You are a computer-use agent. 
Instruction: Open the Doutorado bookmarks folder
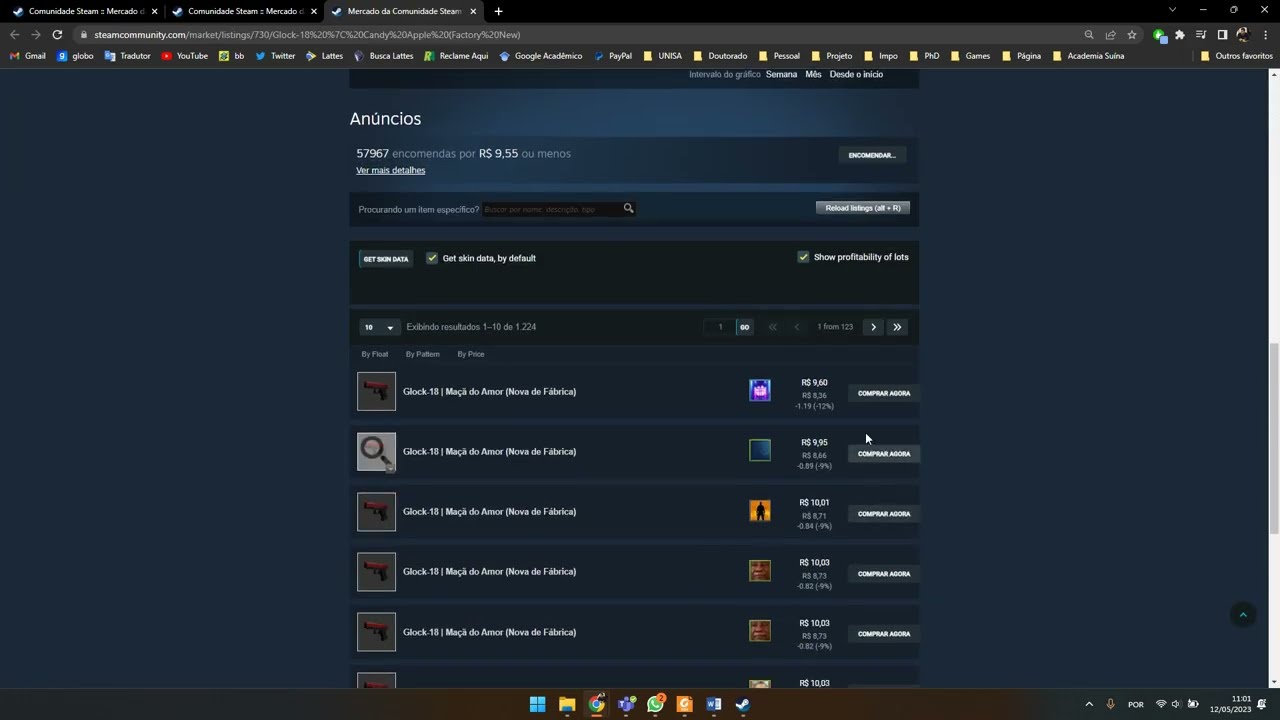pos(720,56)
